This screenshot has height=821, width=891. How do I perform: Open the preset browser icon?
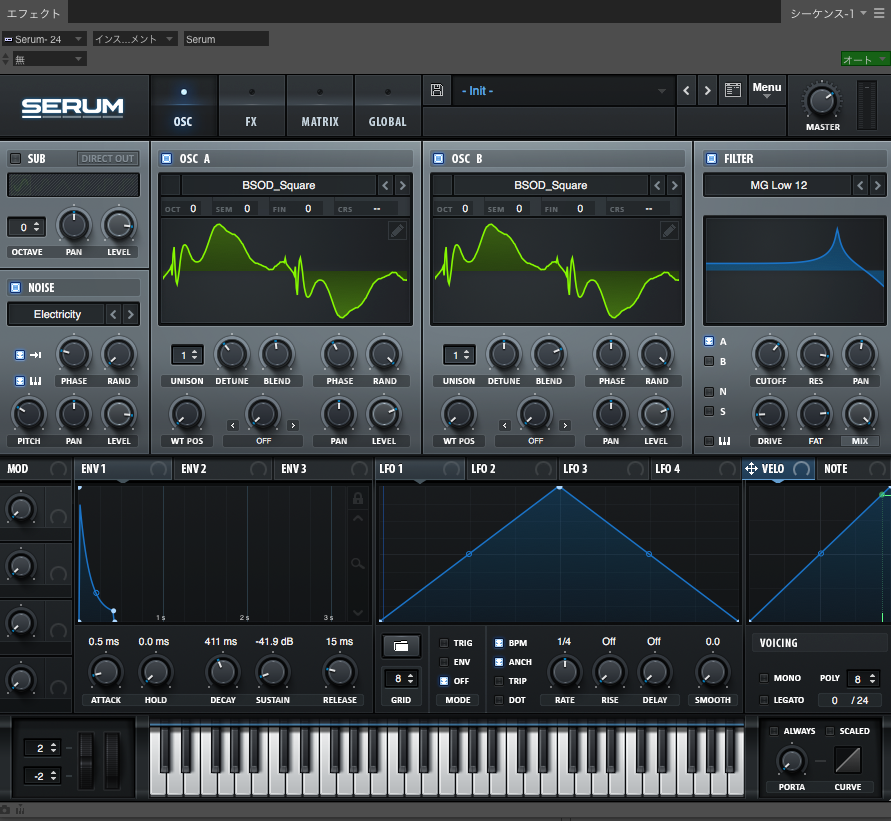pyautogui.click(x=732, y=90)
